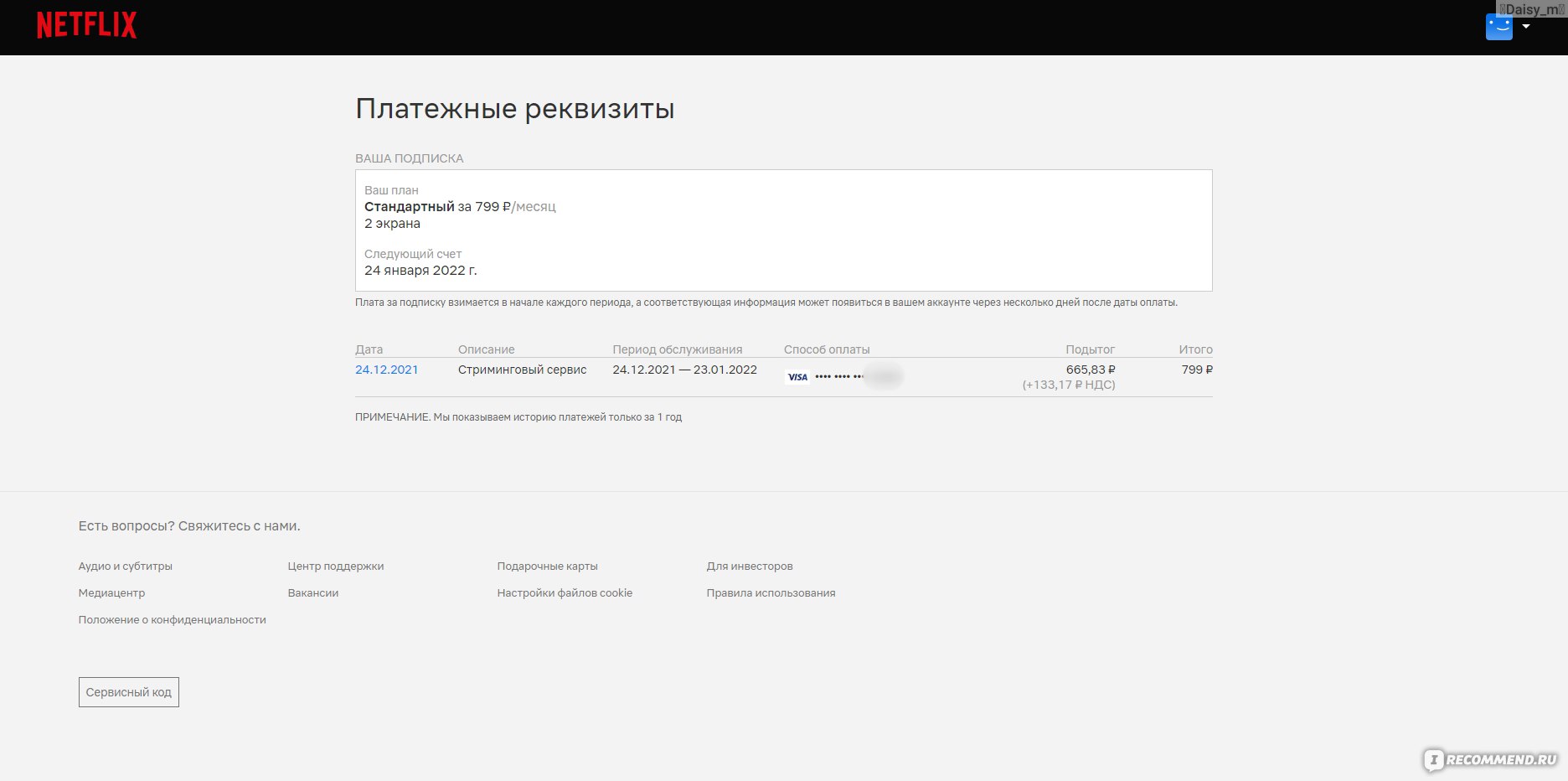Screen dimensions: 1568x781
Task: Expand the account dropdown arrow
Action: pyautogui.click(x=1526, y=27)
